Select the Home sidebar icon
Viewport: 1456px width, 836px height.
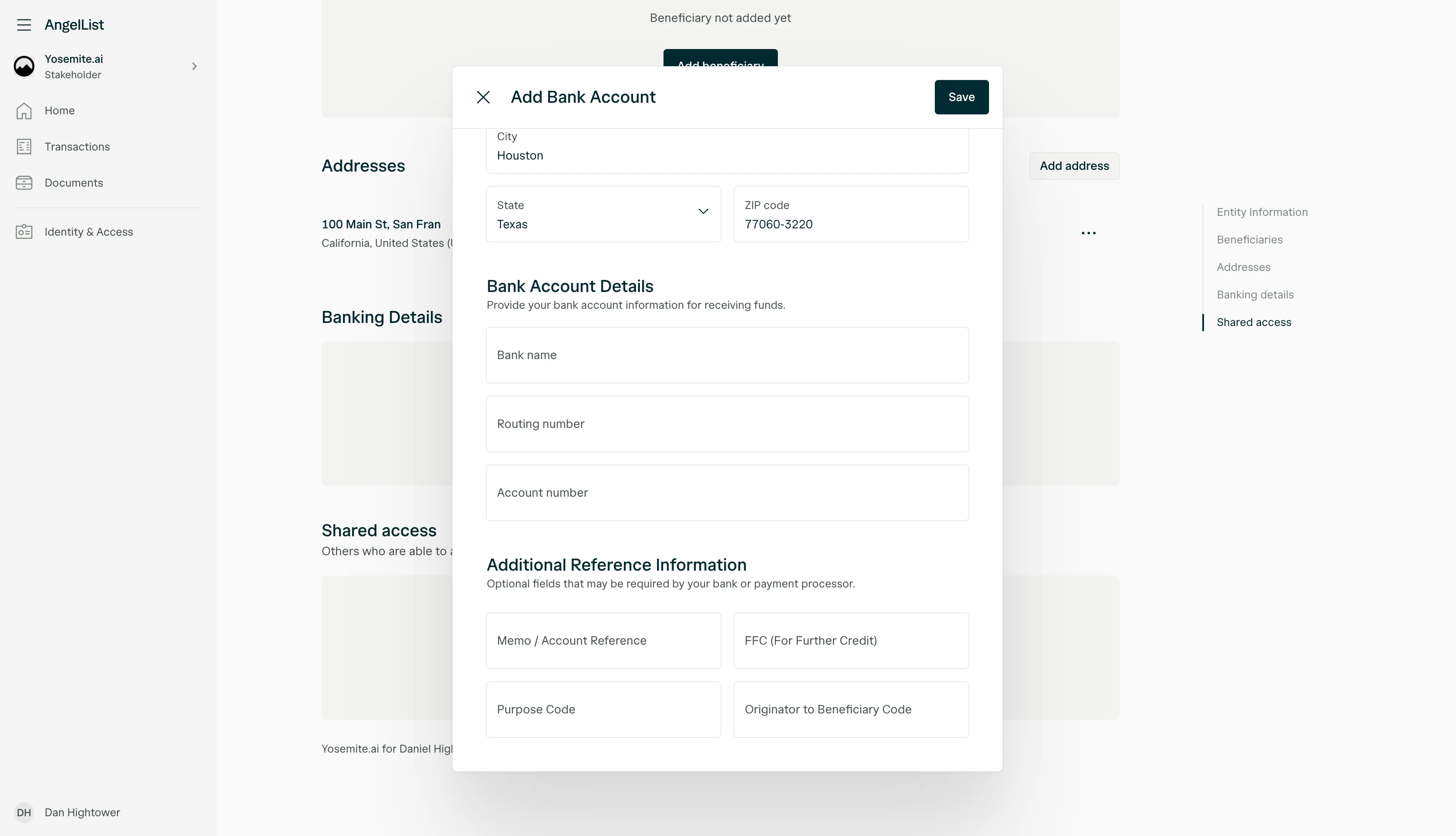[x=24, y=110]
